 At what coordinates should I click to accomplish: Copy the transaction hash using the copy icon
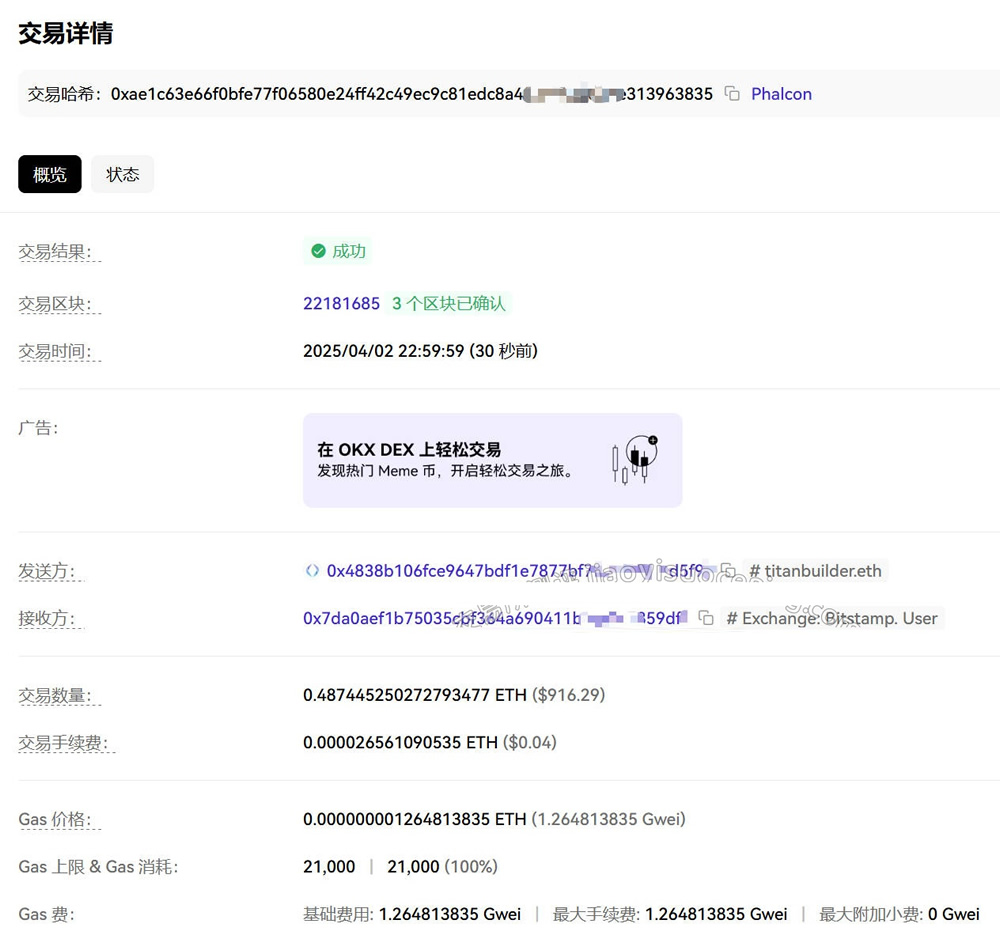731,93
